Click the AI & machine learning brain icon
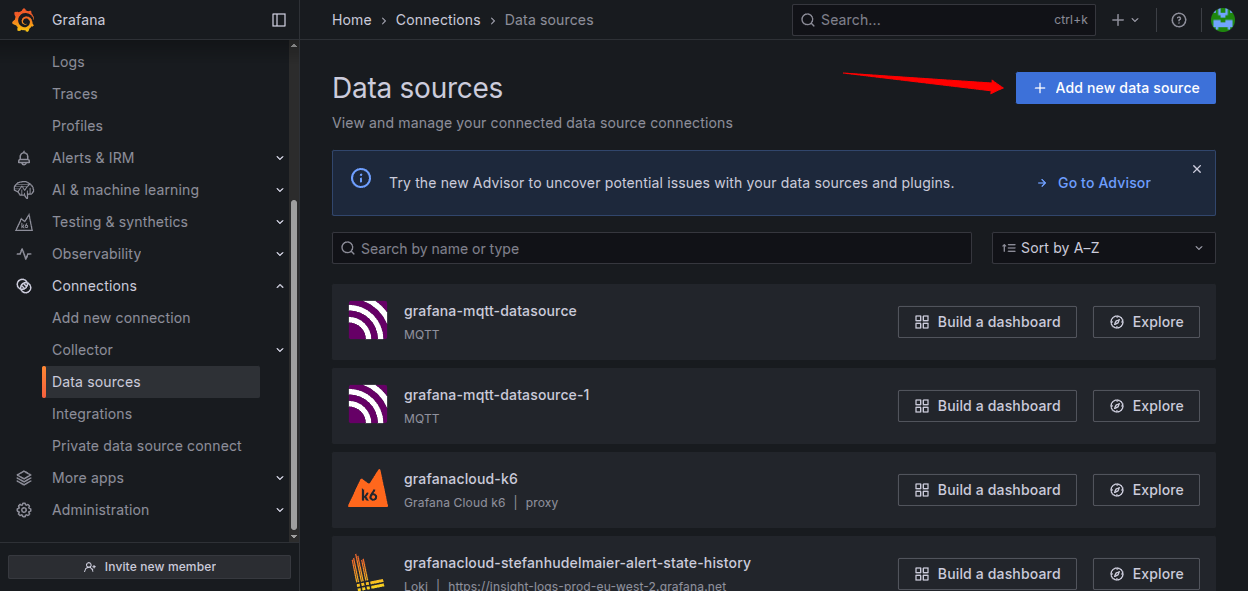 click(x=24, y=190)
